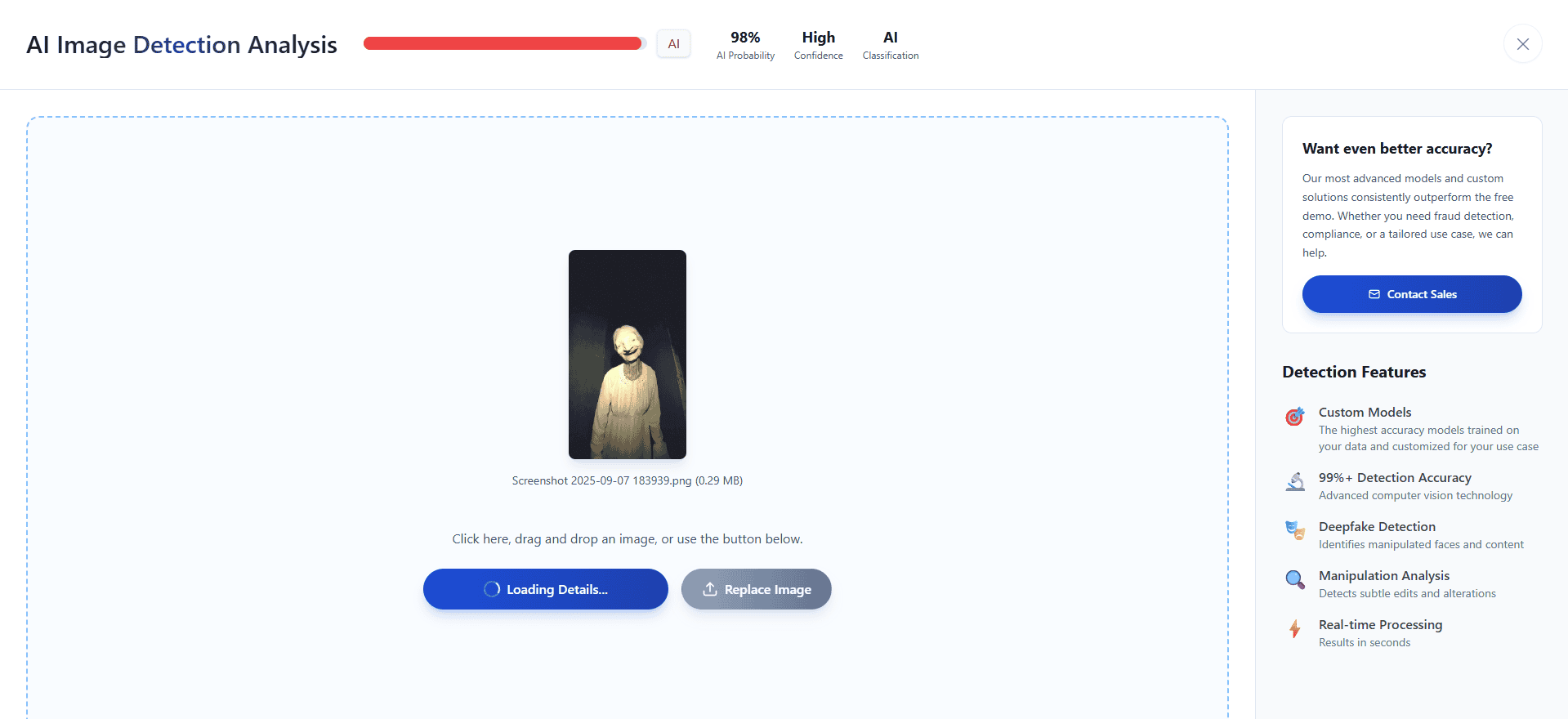The height and width of the screenshot is (719, 1568).
Task: Click the '99%+ Detection Accuracy' title
Action: coord(1395,478)
